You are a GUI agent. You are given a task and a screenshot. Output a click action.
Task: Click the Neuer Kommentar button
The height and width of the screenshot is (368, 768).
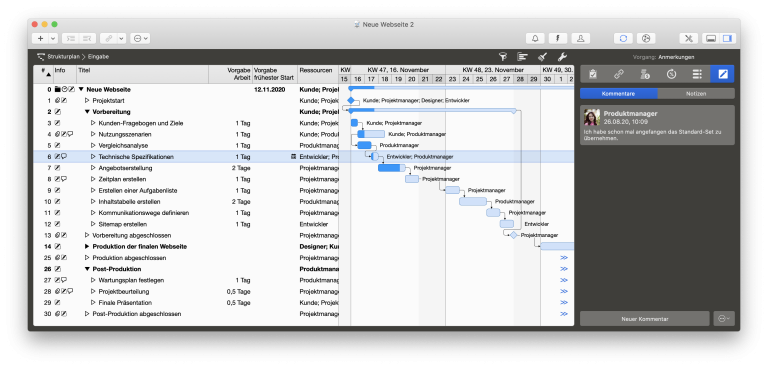point(645,319)
